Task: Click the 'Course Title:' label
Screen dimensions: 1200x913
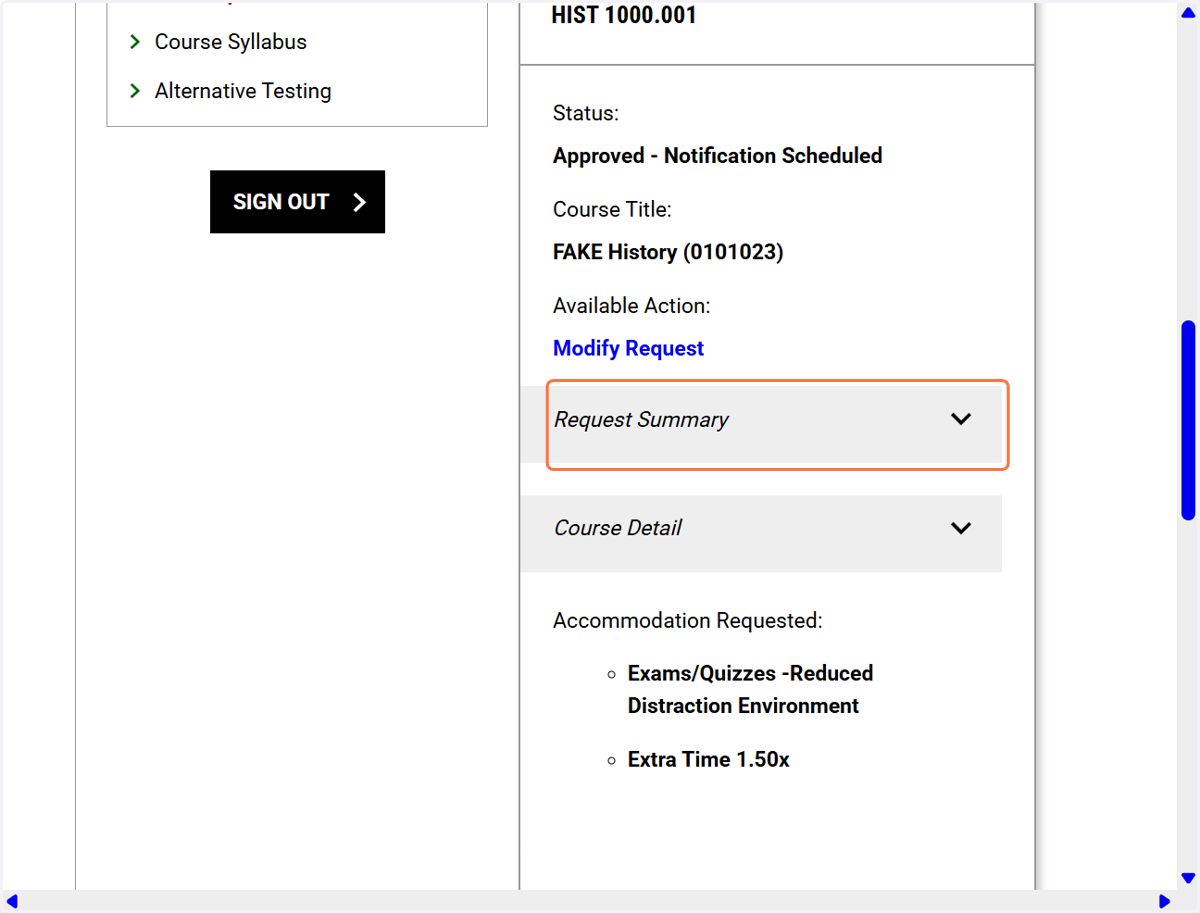Action: 612,210
